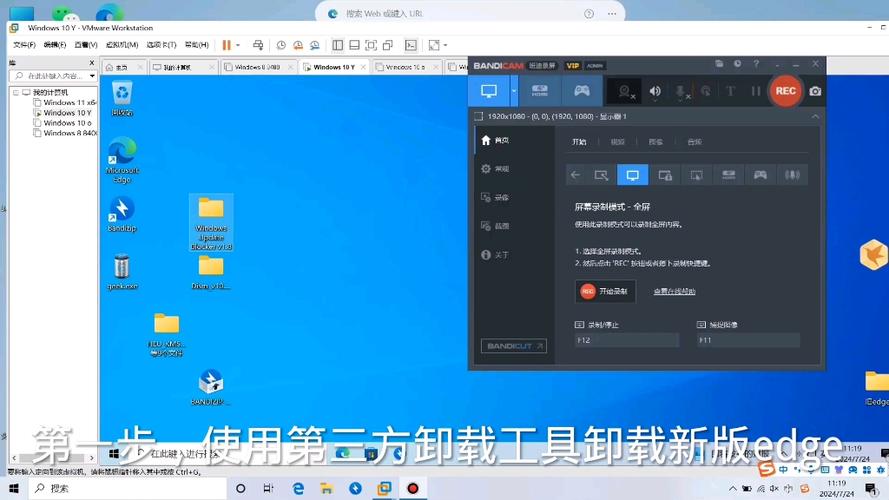Click VMware orange pause VM button
The height and width of the screenshot is (500, 889).
tap(227, 45)
